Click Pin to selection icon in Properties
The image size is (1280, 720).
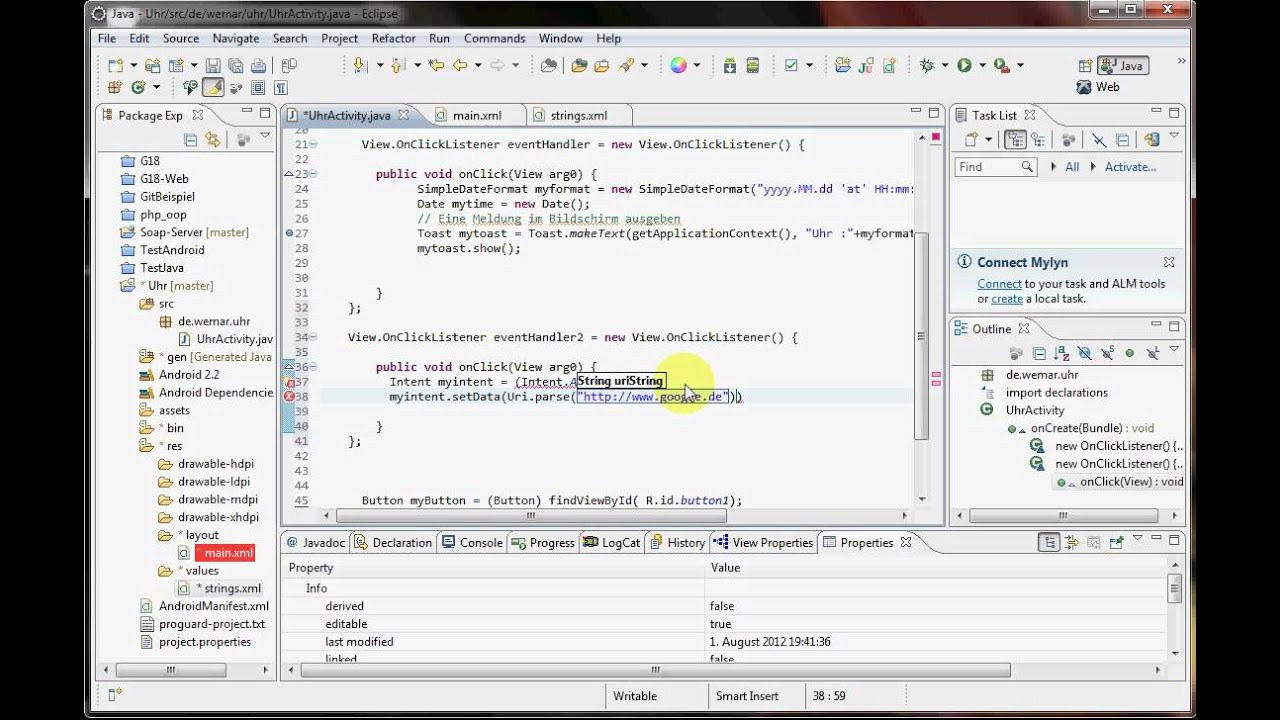(1117, 542)
